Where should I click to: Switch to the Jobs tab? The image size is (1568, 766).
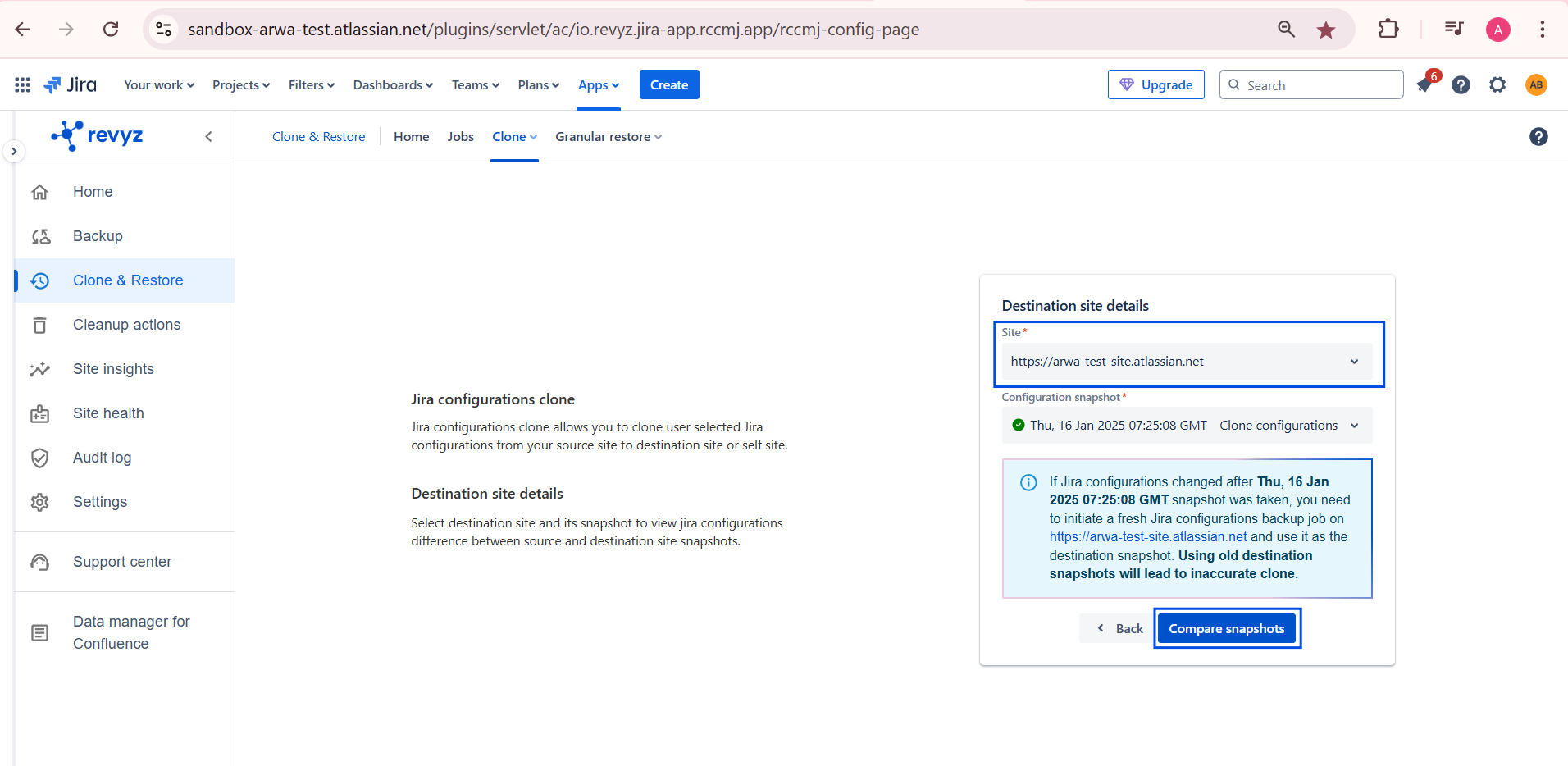(460, 137)
